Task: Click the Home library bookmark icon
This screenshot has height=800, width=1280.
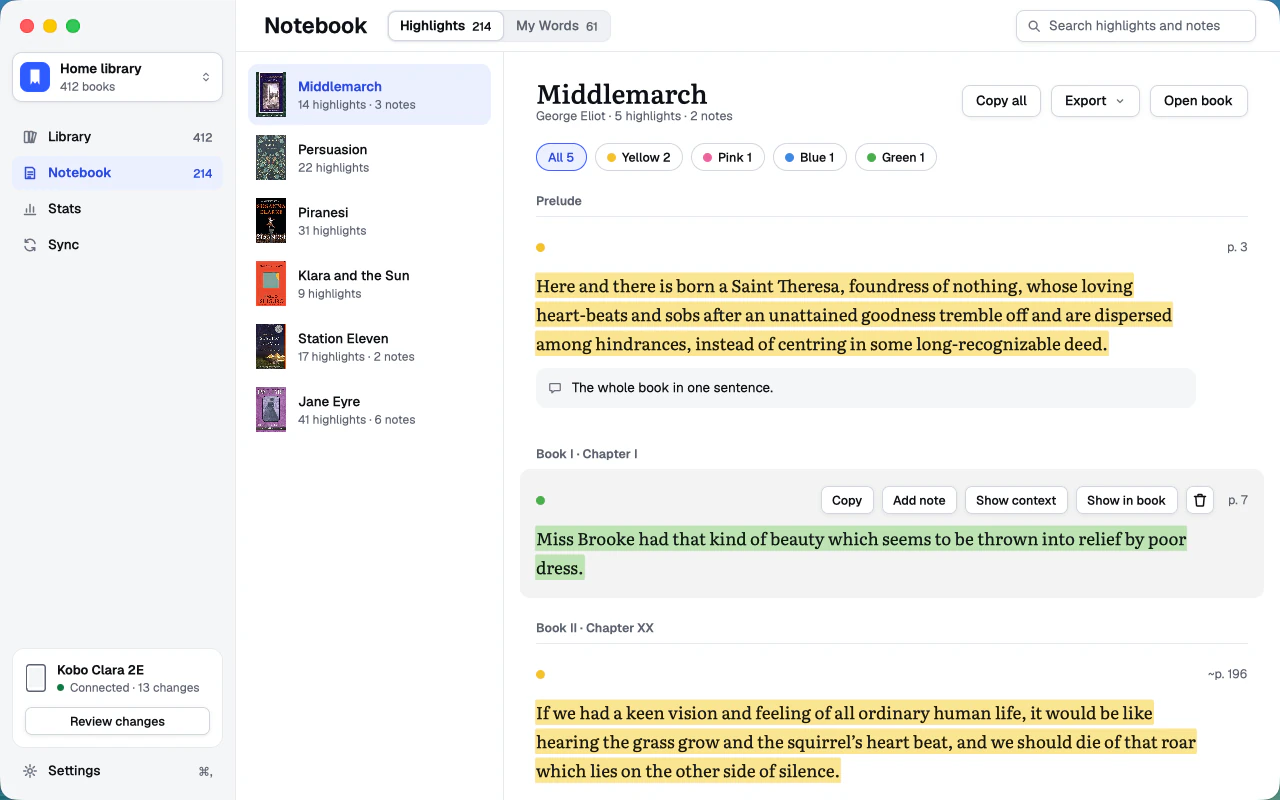Action: pos(35,77)
